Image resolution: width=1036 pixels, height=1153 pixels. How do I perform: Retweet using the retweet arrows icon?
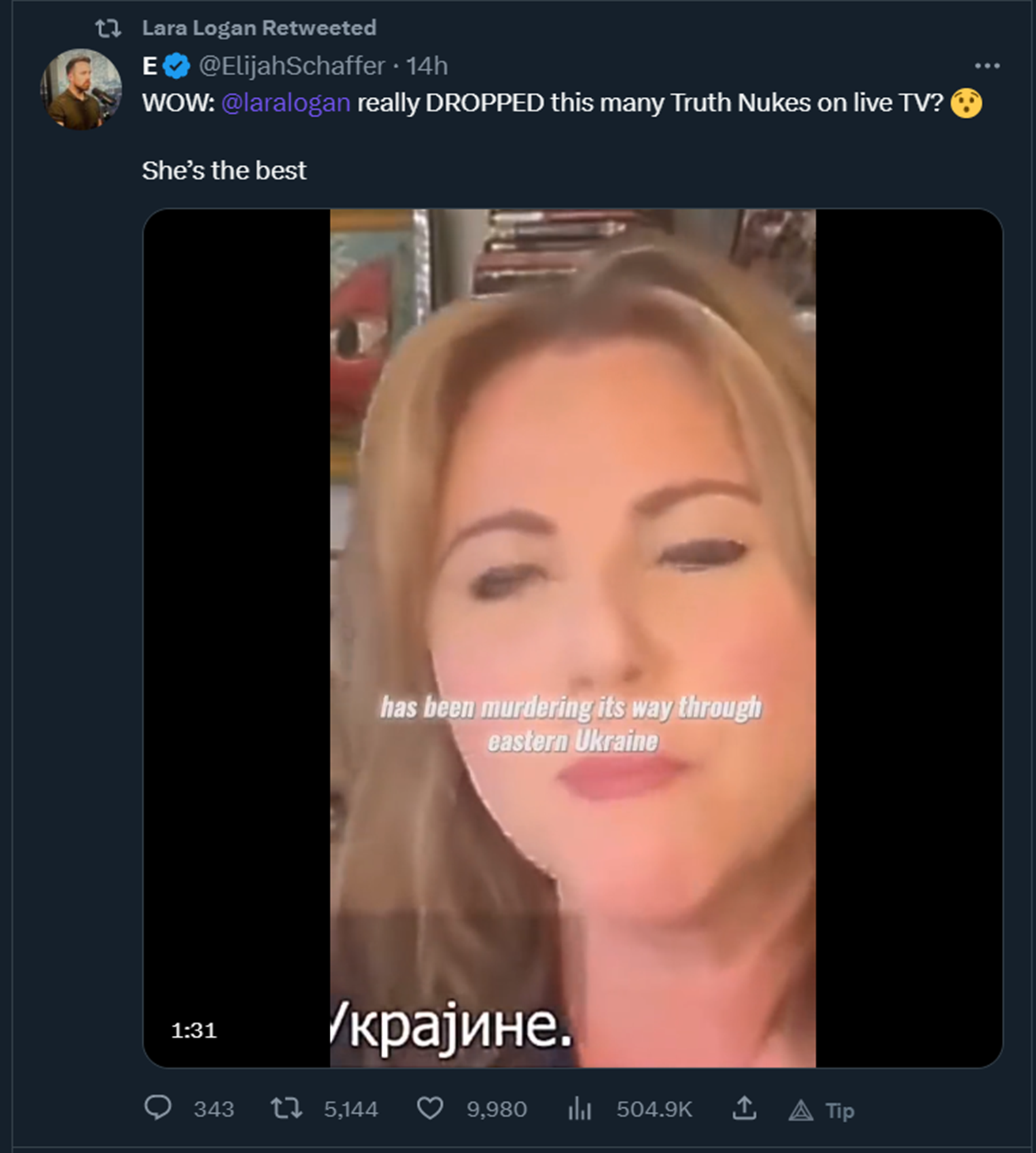point(286,1108)
